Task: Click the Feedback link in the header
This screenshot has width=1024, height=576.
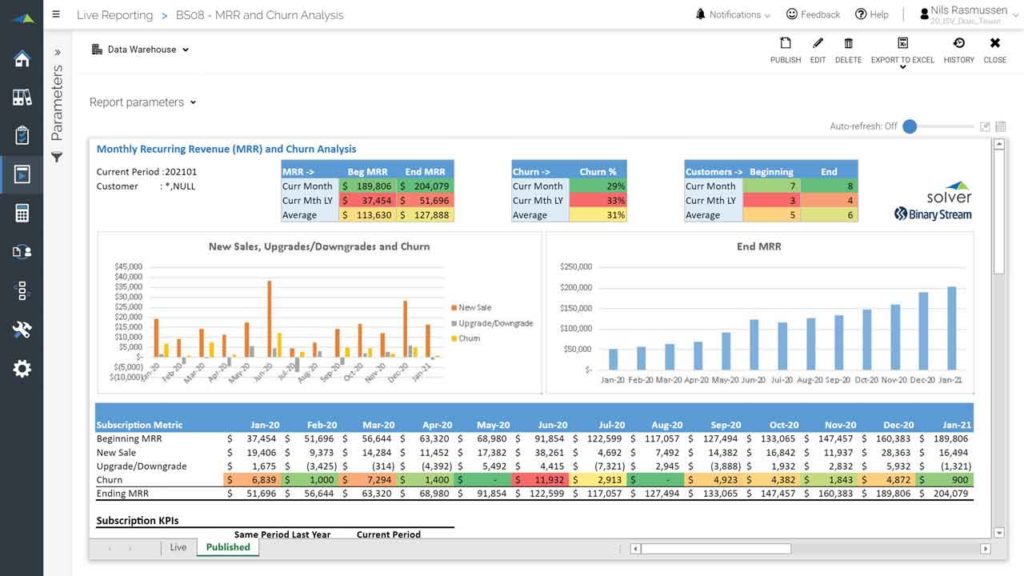Action: 812,14
